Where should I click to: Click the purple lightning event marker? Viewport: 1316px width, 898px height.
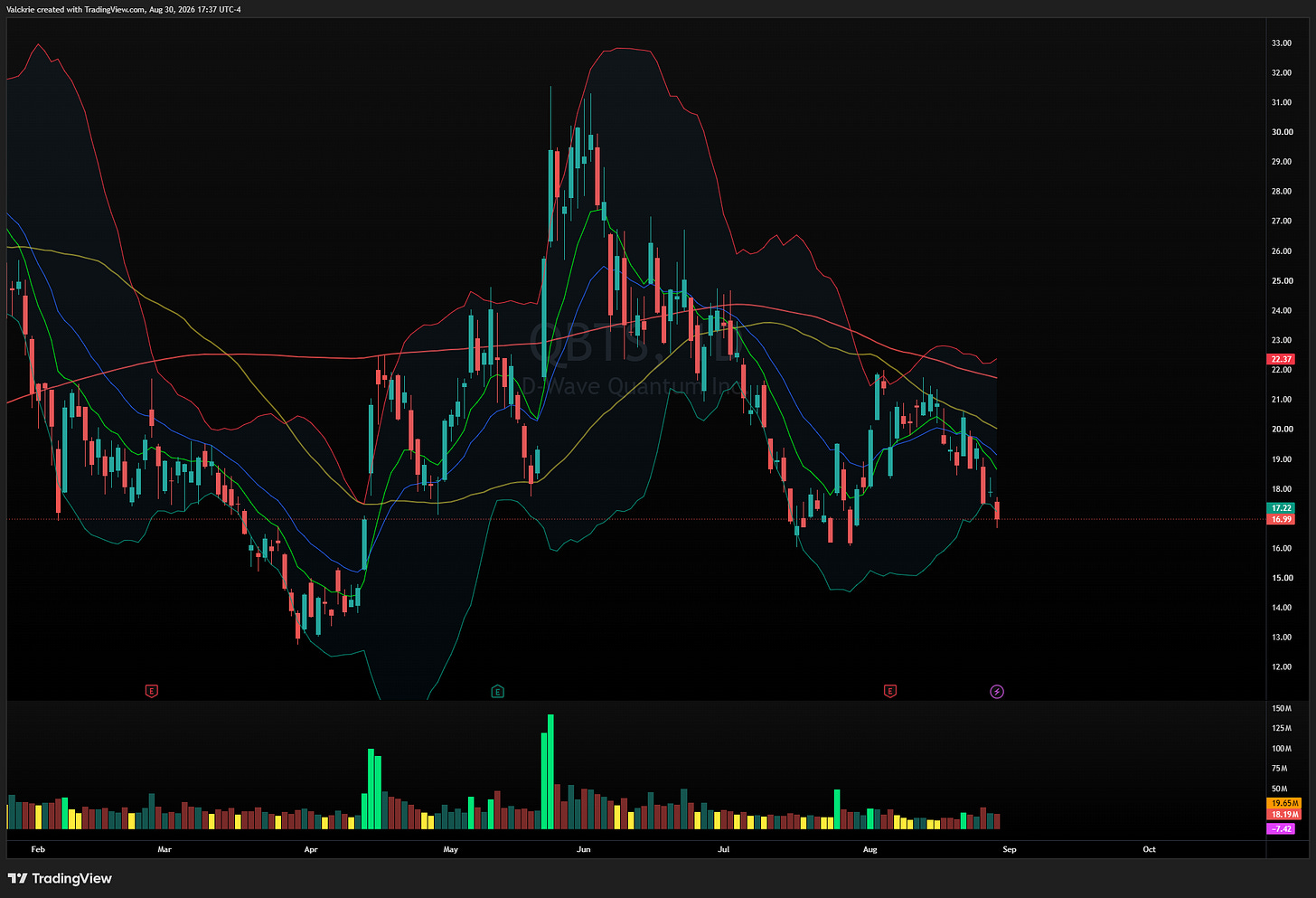click(x=997, y=692)
